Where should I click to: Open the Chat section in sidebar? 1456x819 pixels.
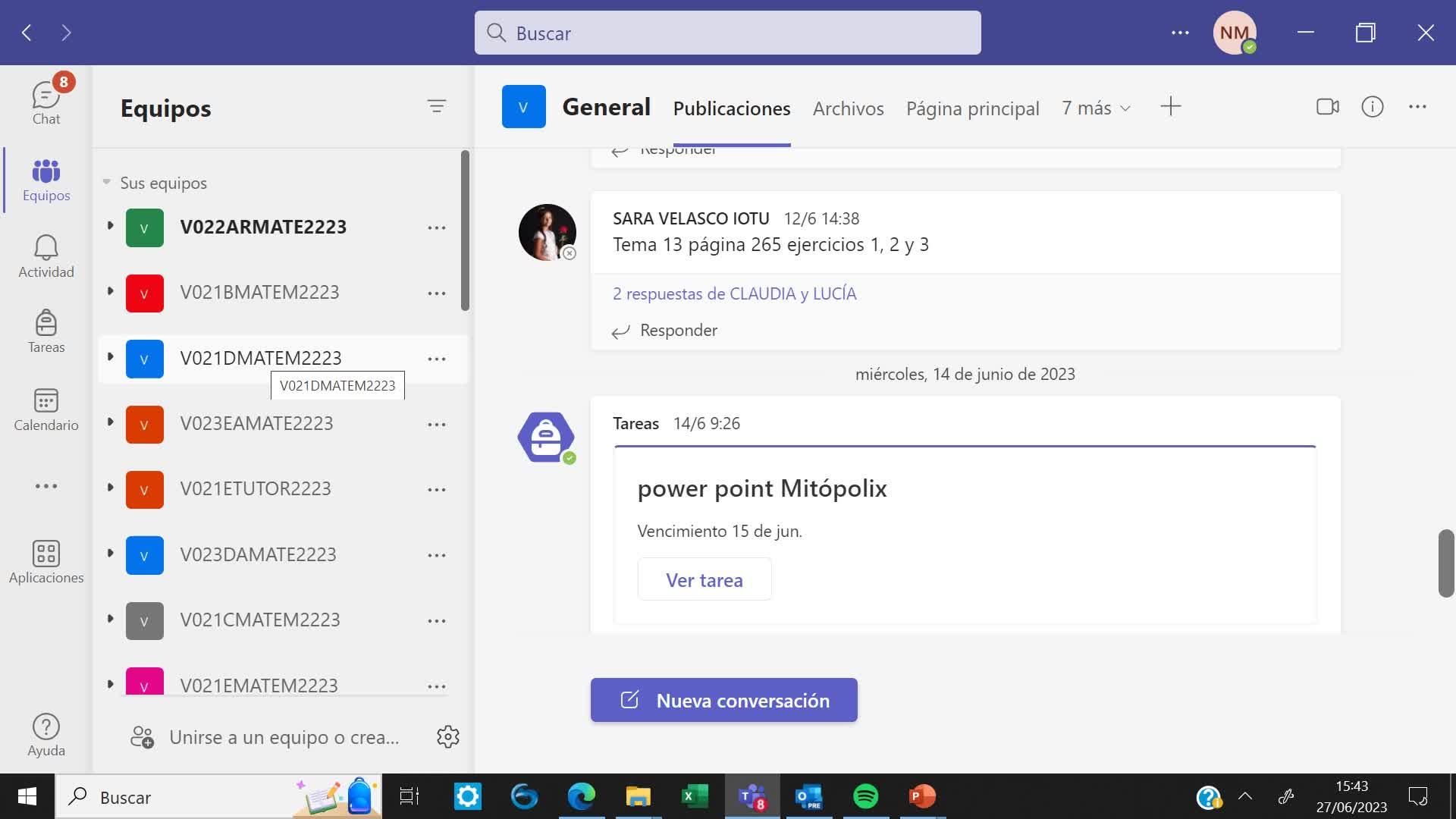coord(45,102)
